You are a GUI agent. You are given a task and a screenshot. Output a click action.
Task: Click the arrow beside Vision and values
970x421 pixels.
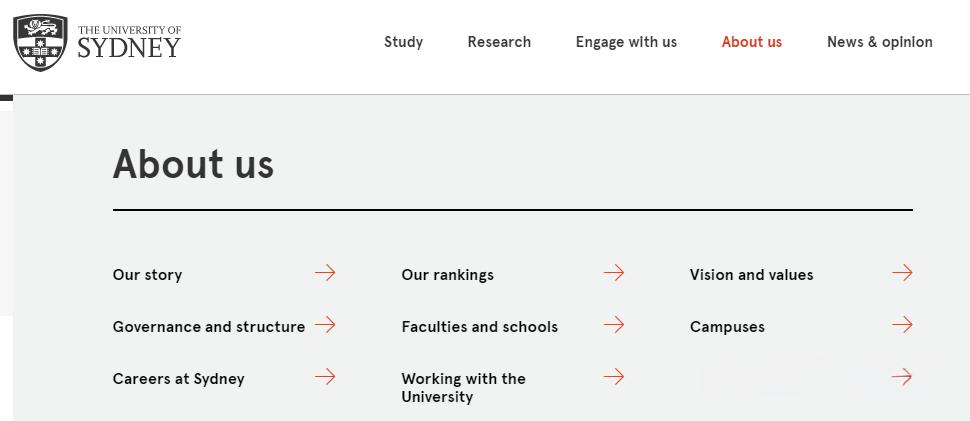902,273
